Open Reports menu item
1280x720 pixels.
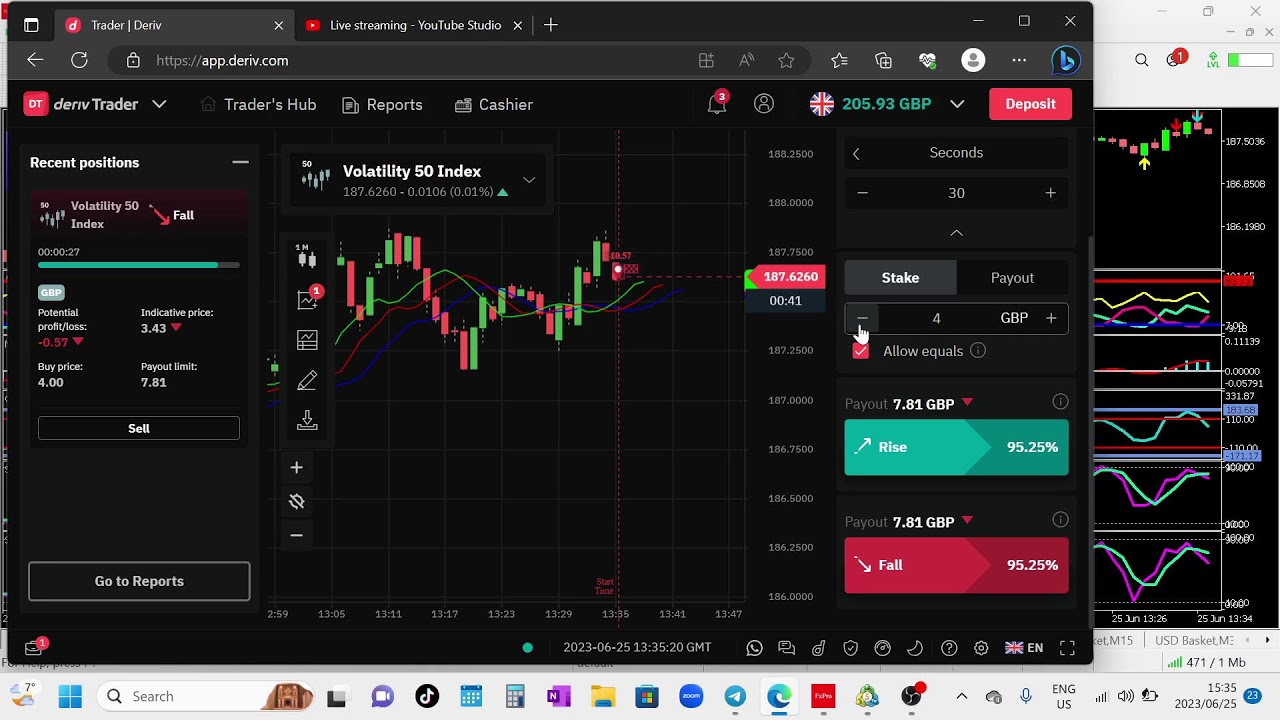382,104
